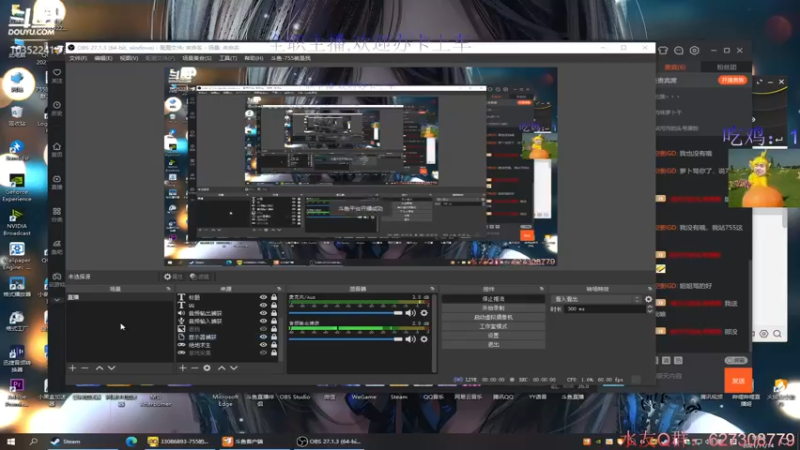
Task: Click taskbar search magnifier icon
Action: [x=34, y=441]
